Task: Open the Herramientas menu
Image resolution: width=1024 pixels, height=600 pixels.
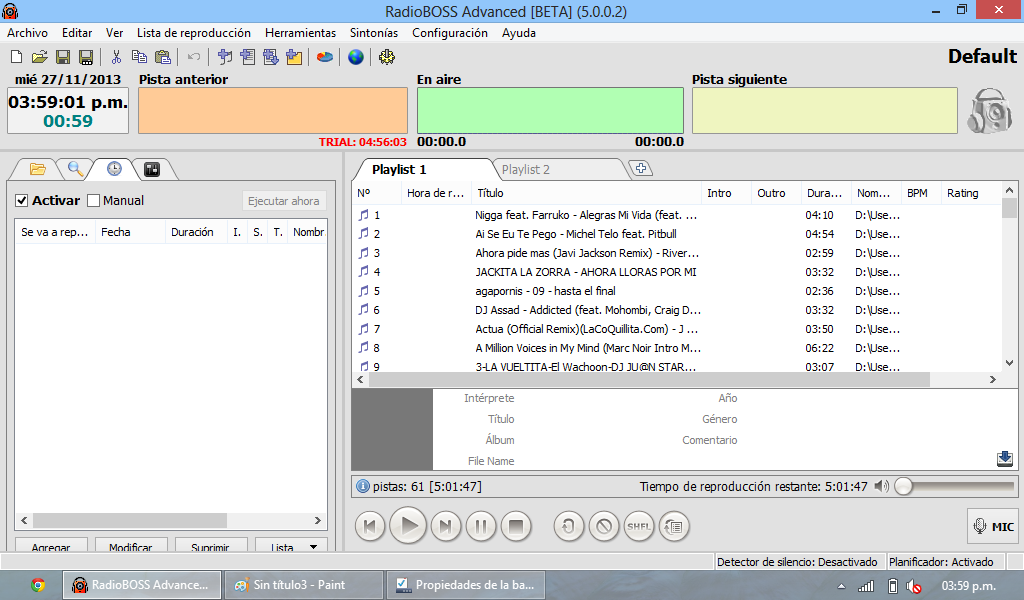Action: coord(300,33)
